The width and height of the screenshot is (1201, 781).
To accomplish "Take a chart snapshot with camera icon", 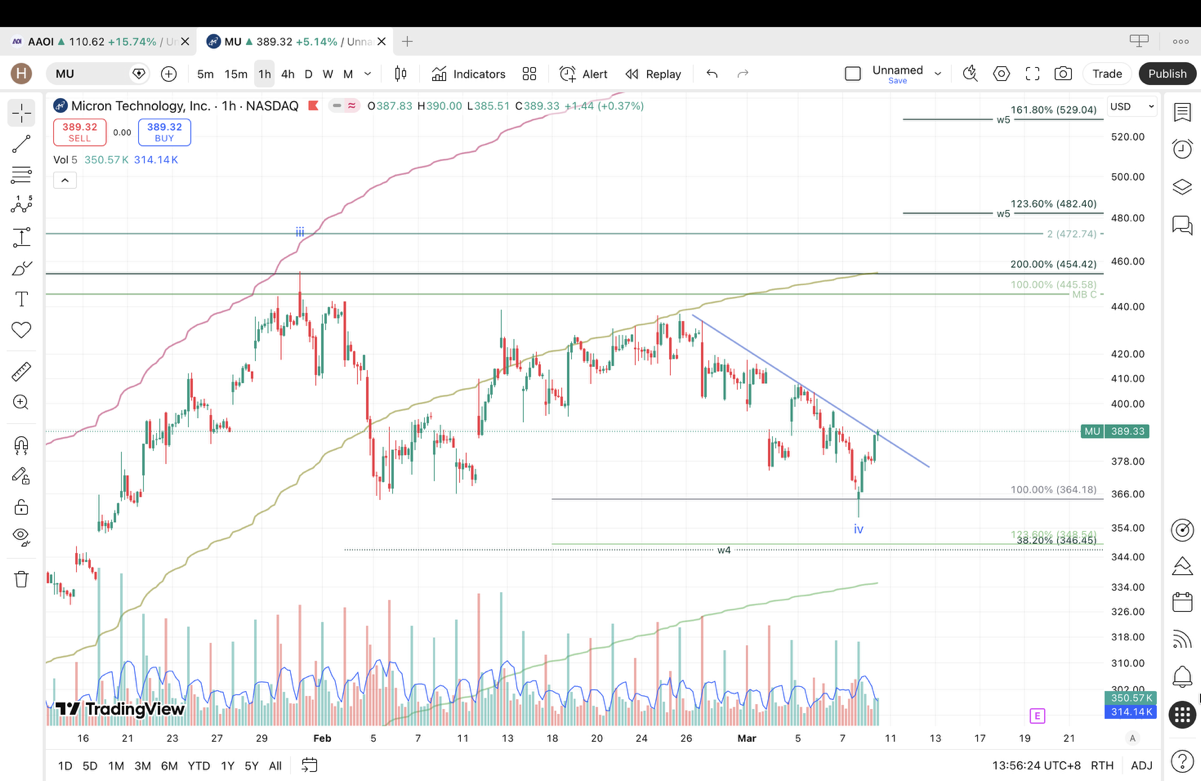I will click(1063, 74).
